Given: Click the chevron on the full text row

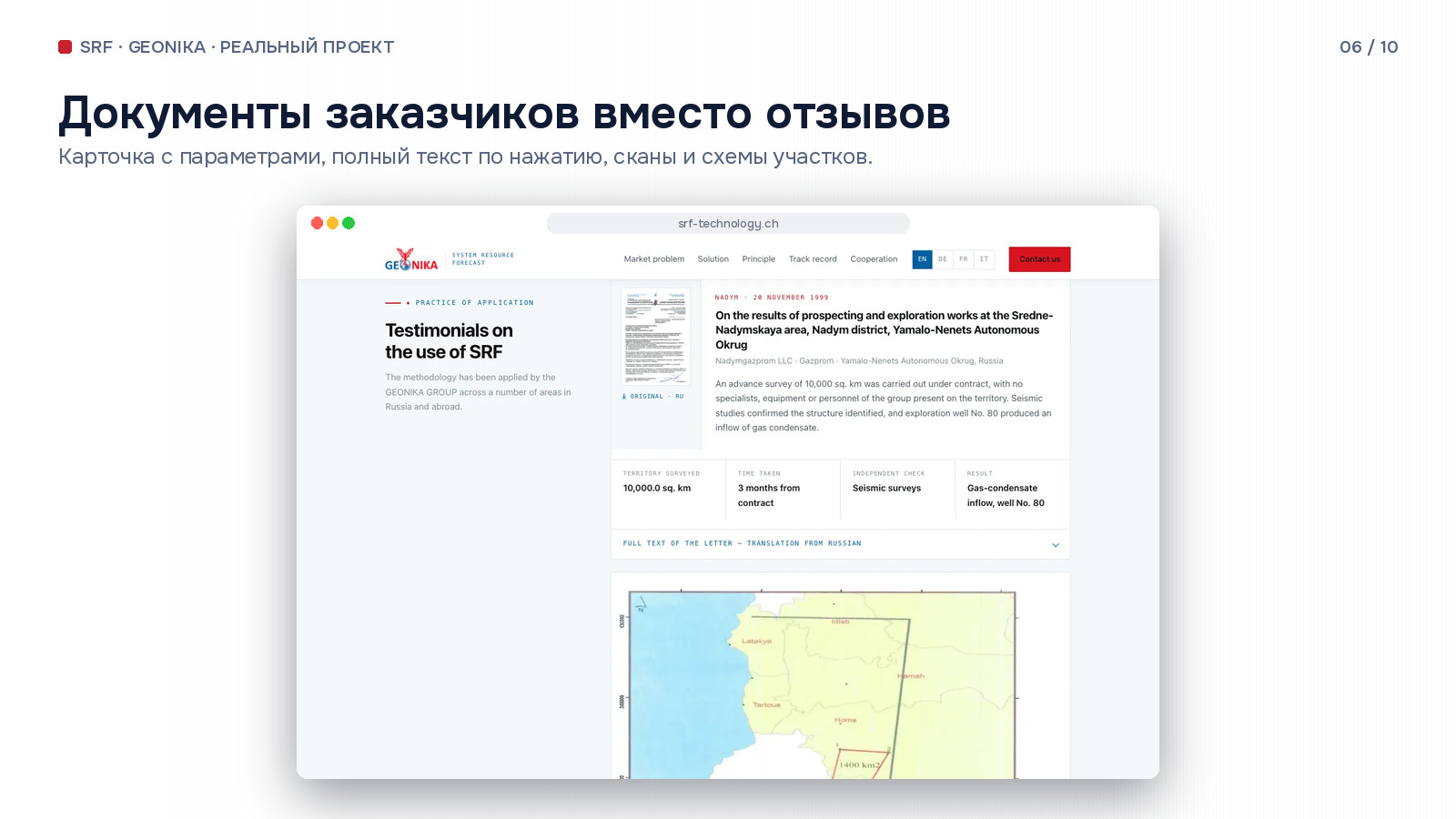Looking at the screenshot, I should click(1056, 545).
